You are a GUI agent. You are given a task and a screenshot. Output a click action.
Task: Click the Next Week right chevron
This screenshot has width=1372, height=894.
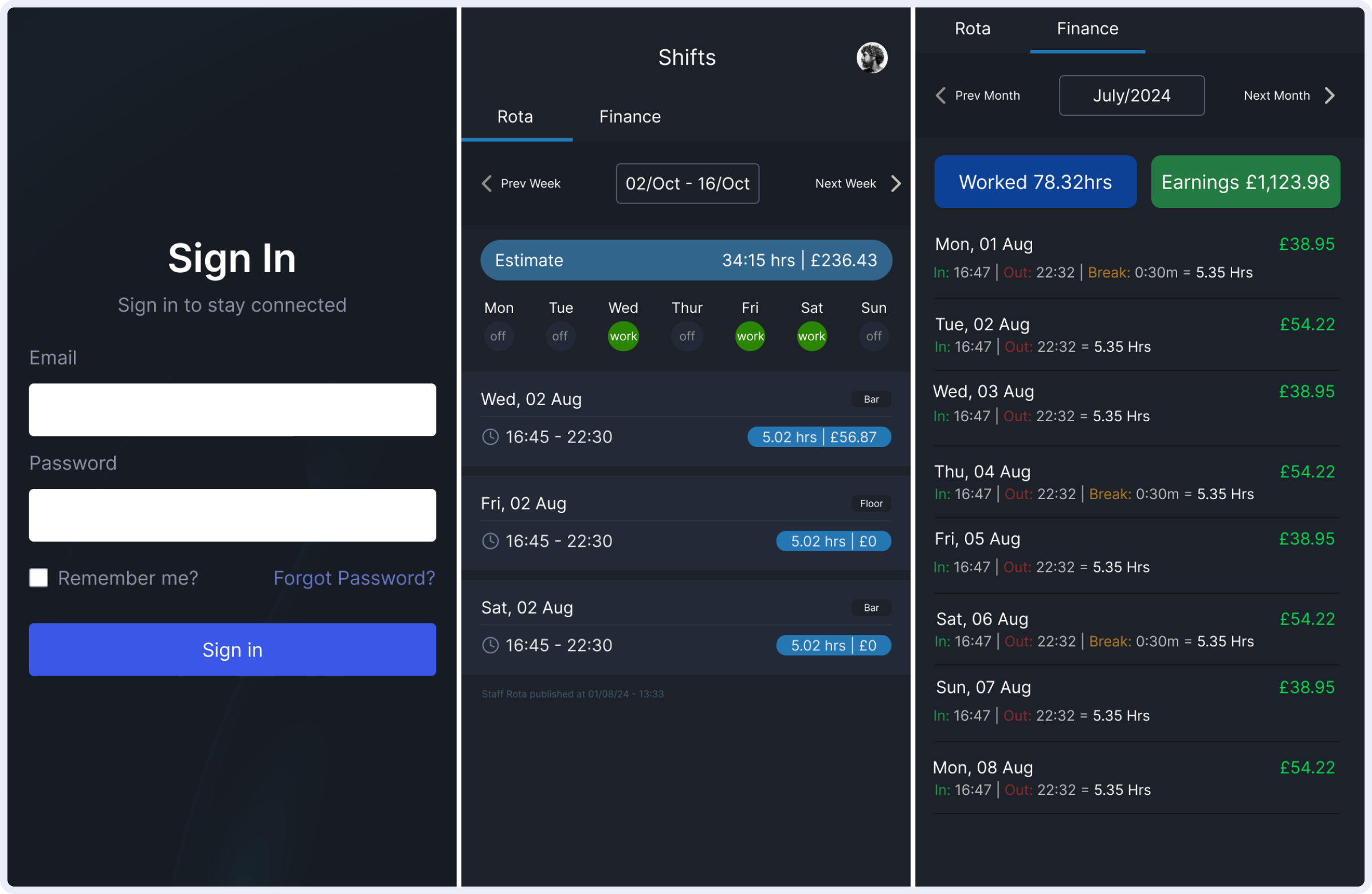point(895,183)
